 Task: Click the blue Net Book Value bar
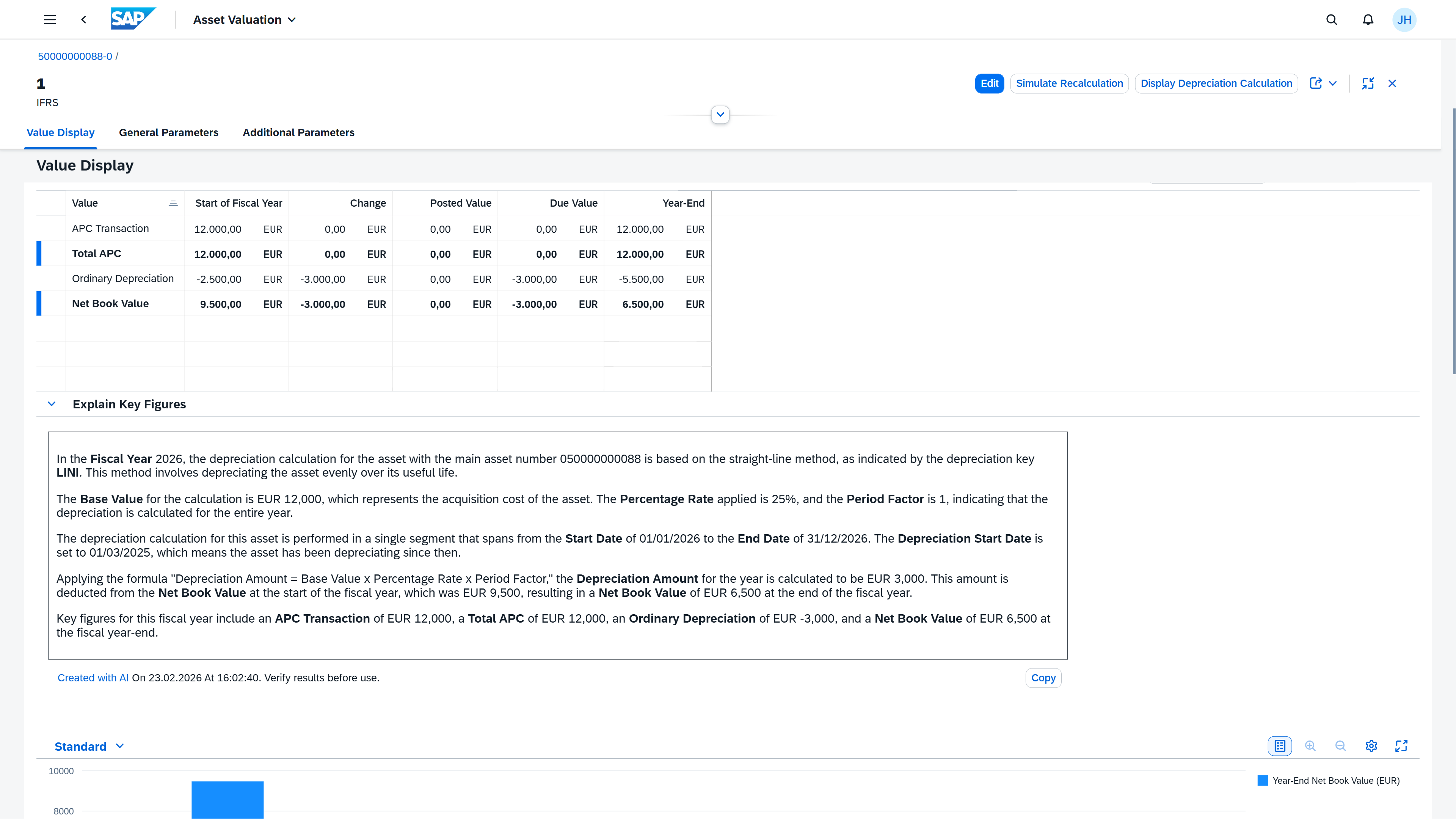tap(227, 799)
